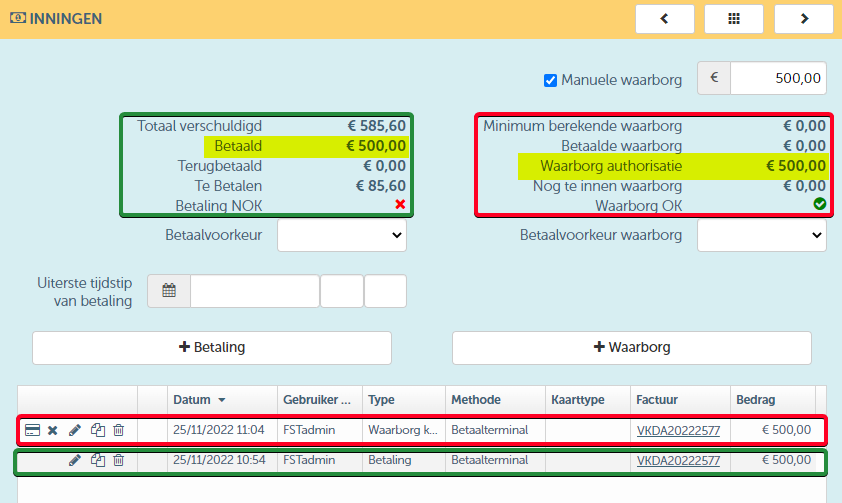Click the Te Betalen amount € 85,60
The image size is (842, 503).
pos(381,186)
